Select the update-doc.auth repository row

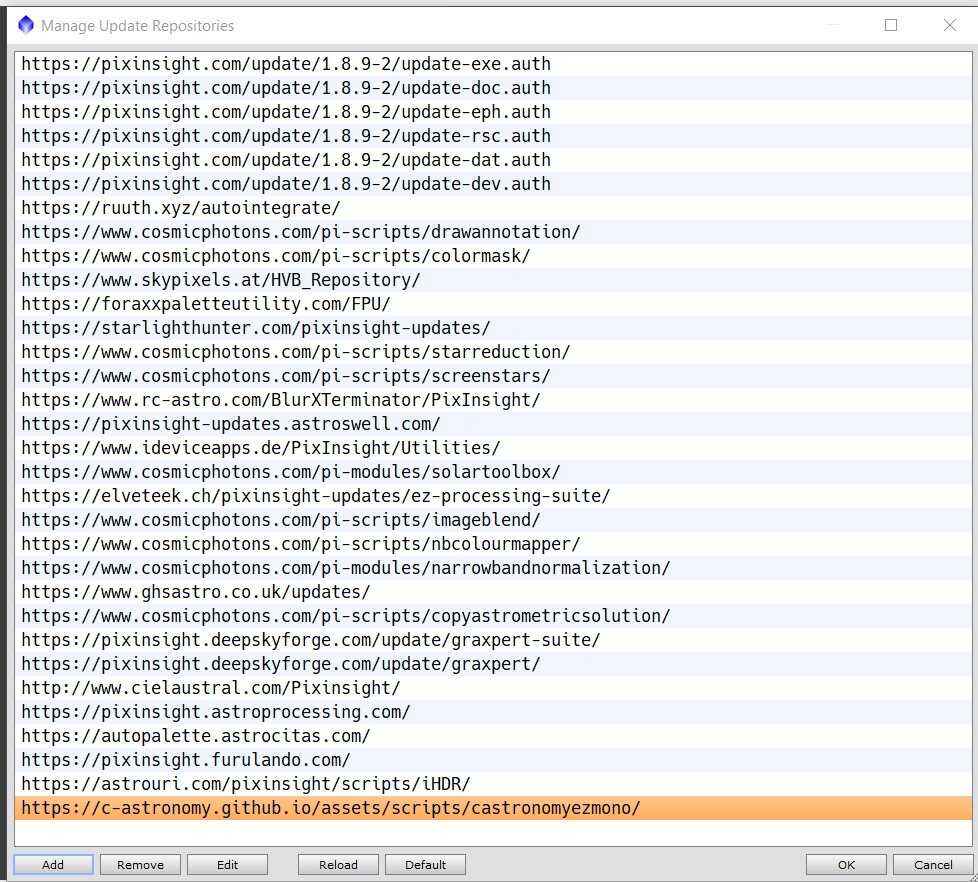click(x=493, y=88)
